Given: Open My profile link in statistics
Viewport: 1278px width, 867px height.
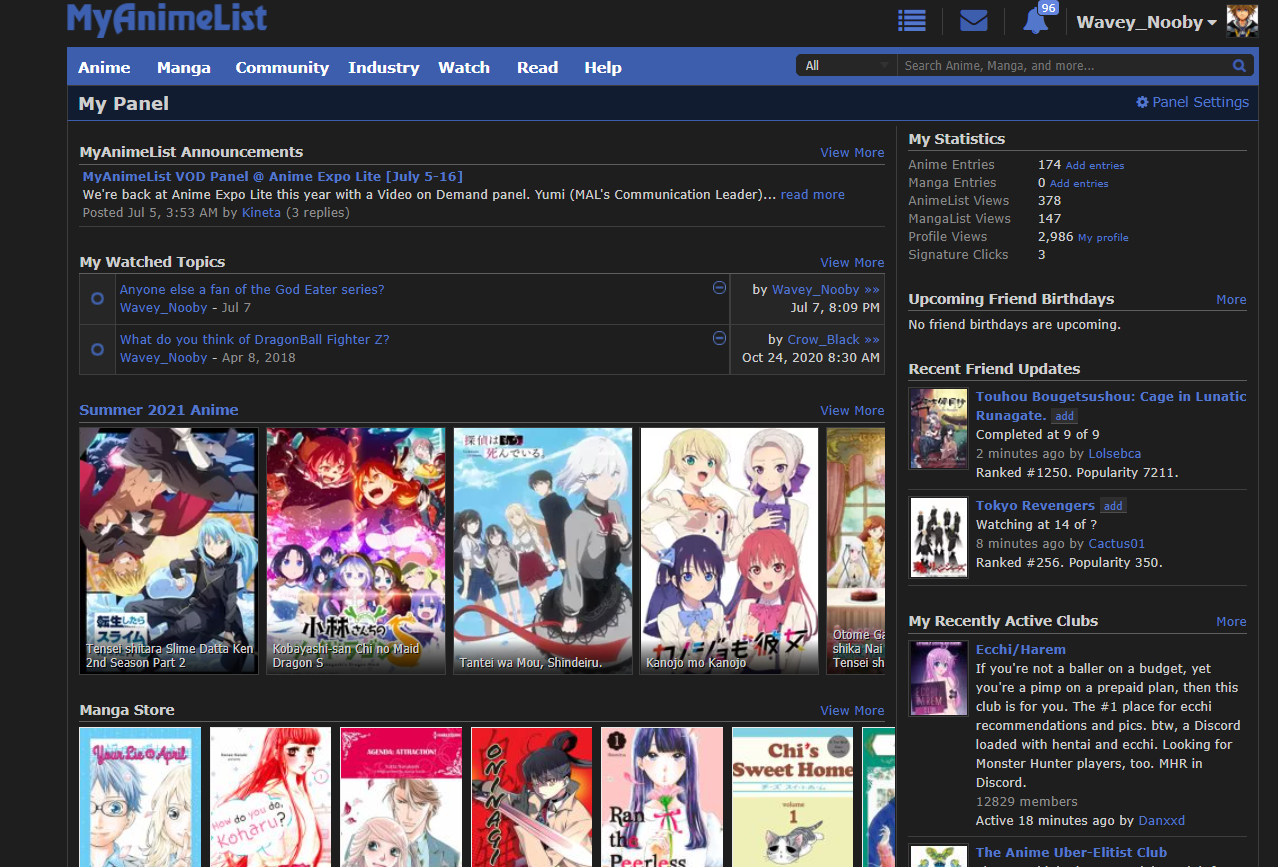Looking at the screenshot, I should point(1103,238).
